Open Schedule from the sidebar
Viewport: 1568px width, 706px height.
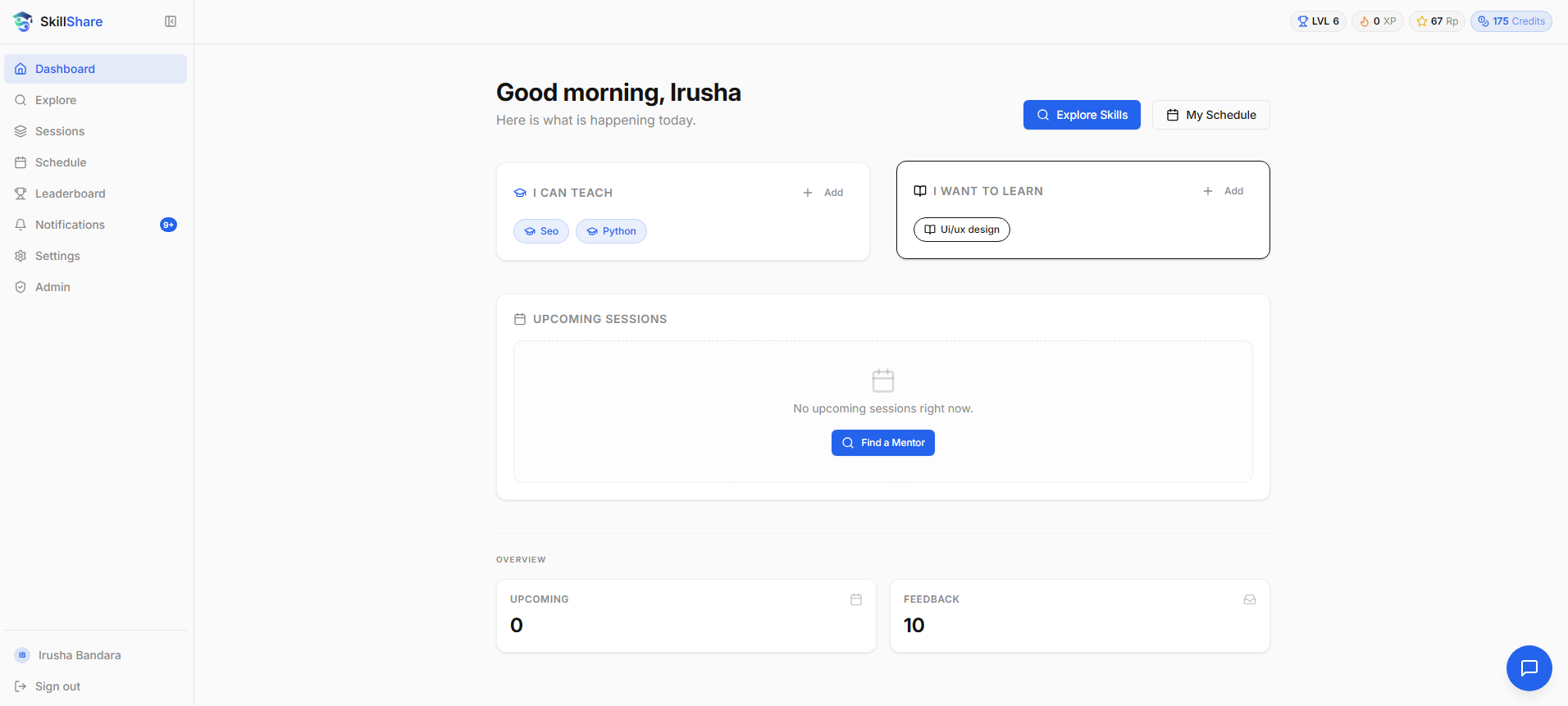(x=95, y=162)
